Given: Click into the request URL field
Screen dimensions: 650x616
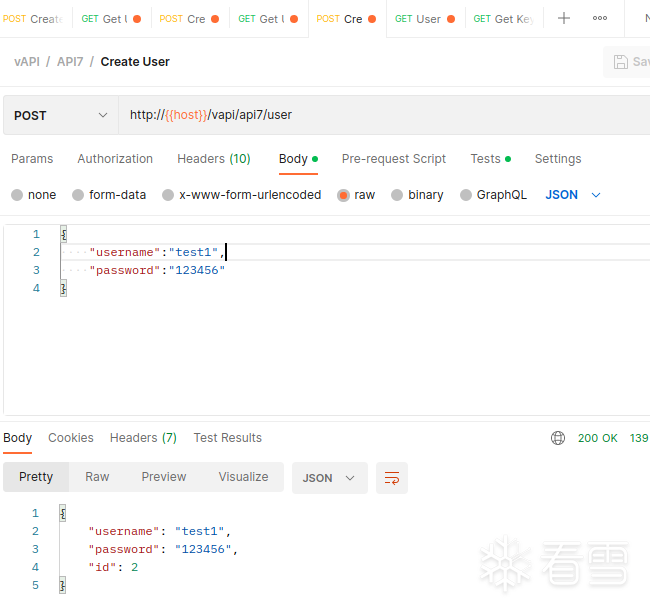Looking at the screenshot, I should [380, 115].
